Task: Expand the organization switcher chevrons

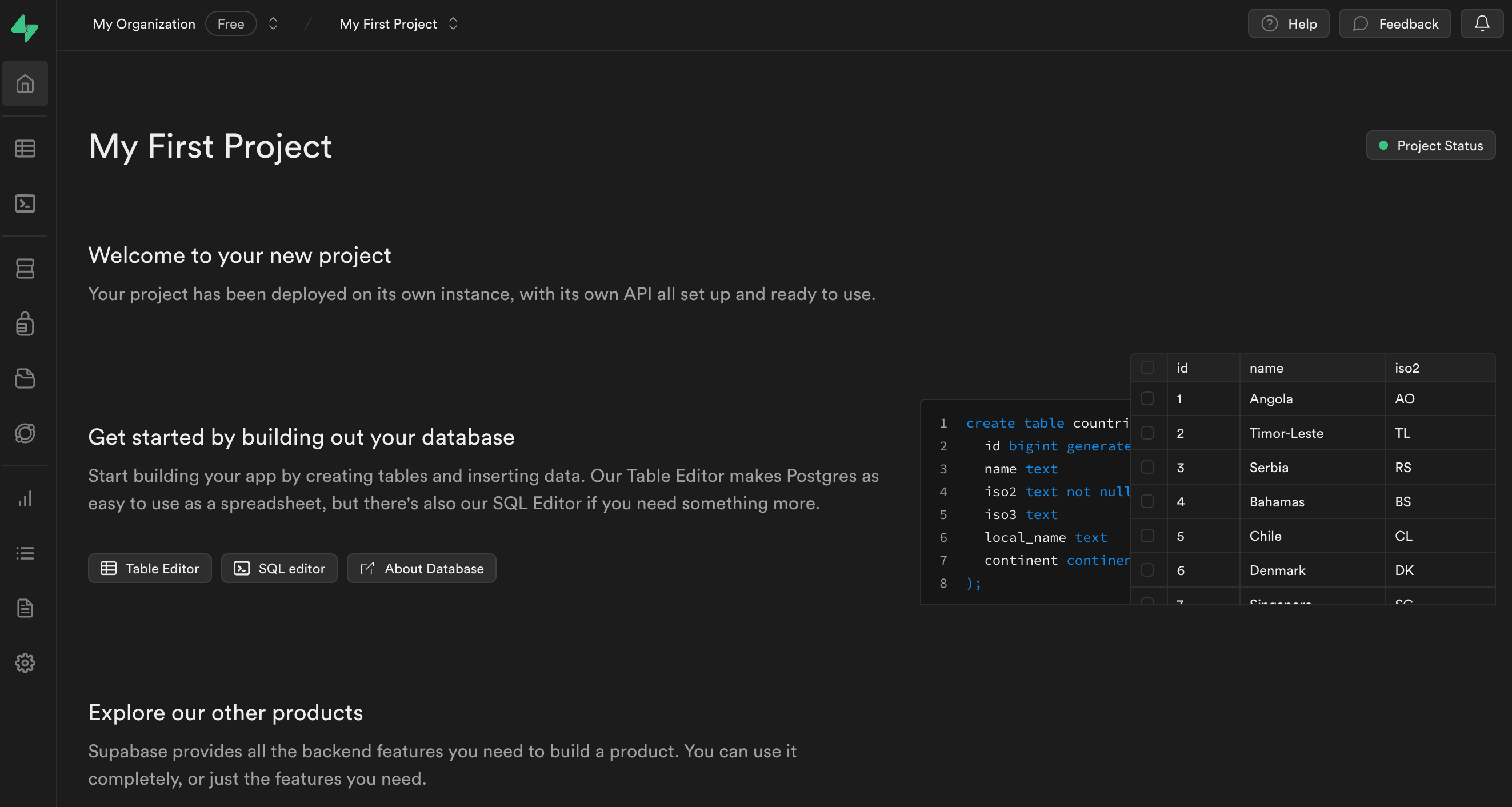Action: [x=273, y=23]
